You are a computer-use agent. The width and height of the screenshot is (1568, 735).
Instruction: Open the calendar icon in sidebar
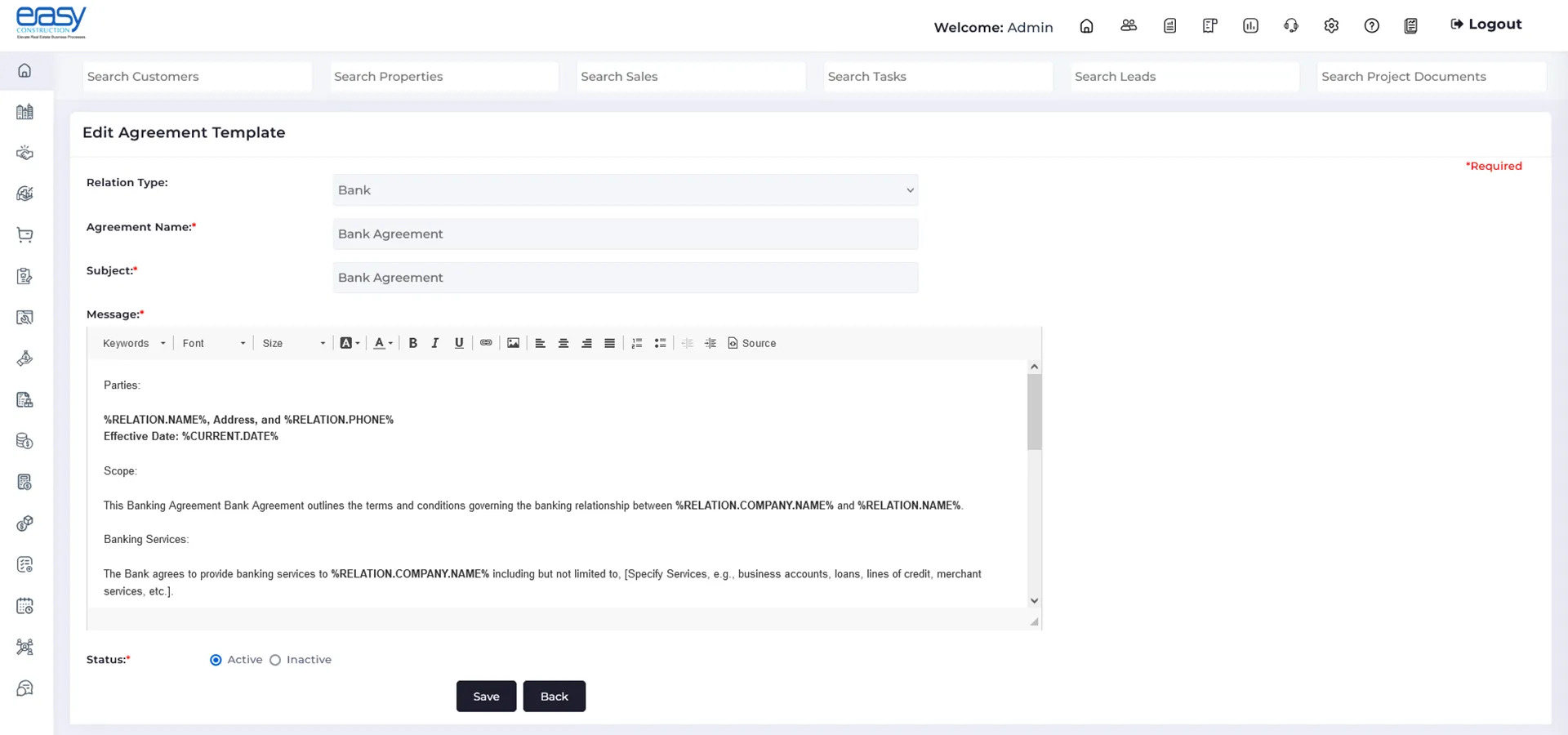pyautogui.click(x=24, y=606)
